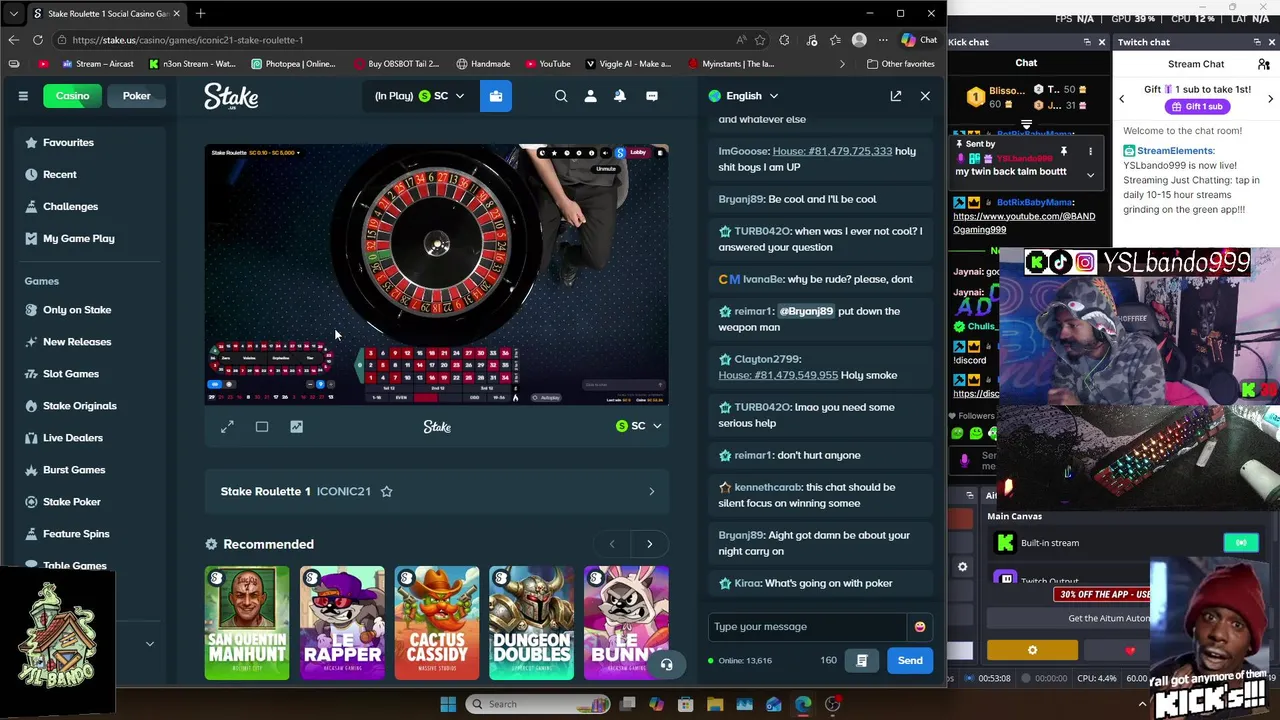
Task: Click the Send chat button
Action: pos(910,660)
